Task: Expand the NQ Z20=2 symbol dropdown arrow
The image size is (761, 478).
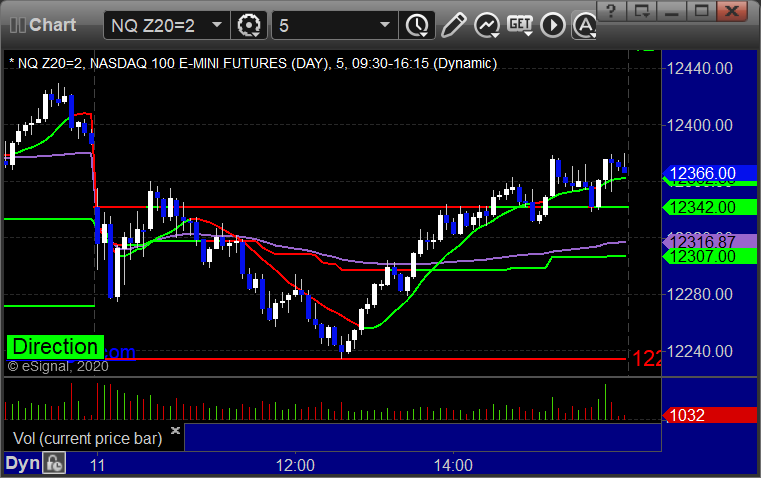Action: pyautogui.click(x=217, y=25)
